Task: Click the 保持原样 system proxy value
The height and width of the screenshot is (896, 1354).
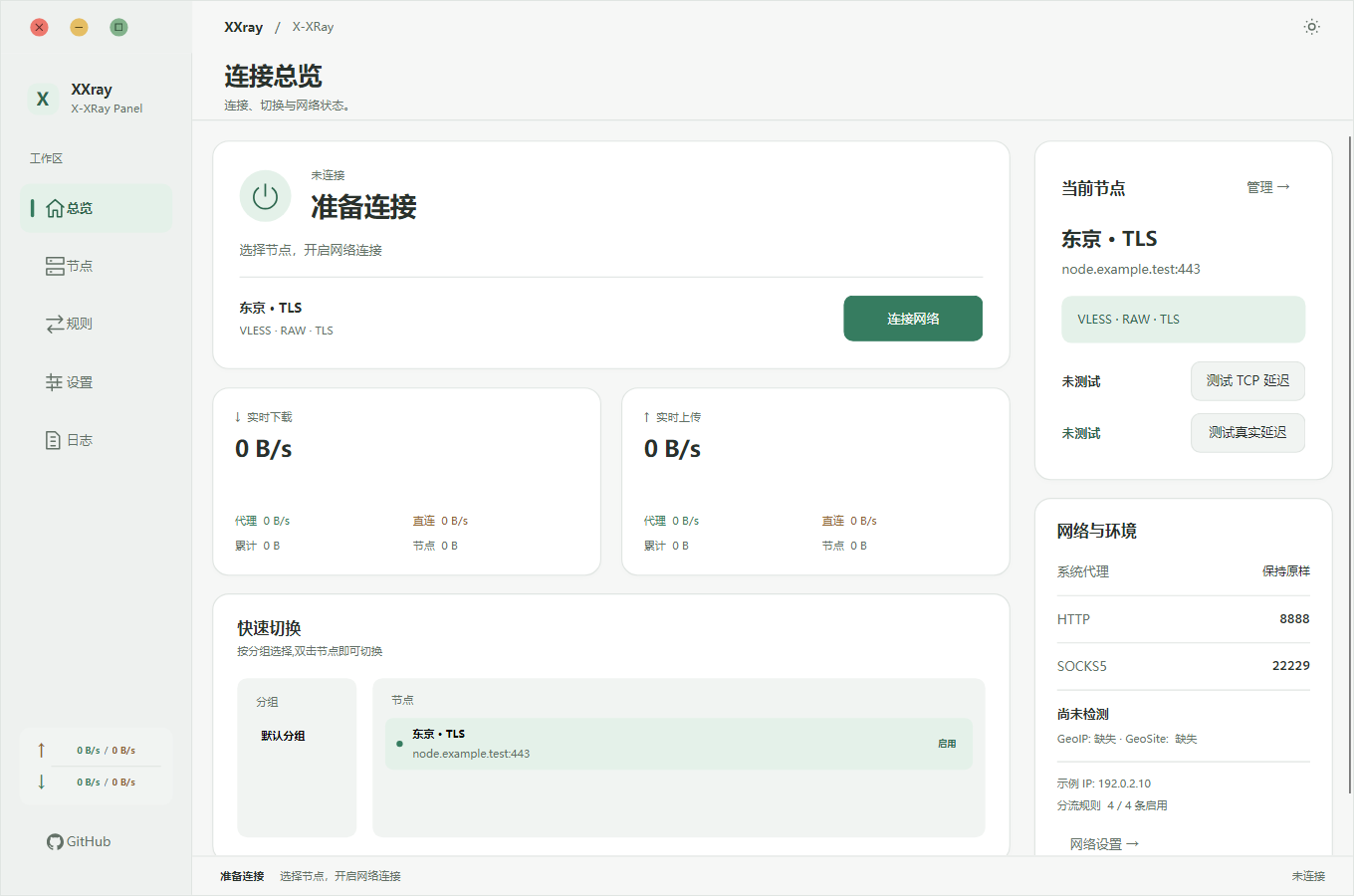Action: click(x=1286, y=571)
